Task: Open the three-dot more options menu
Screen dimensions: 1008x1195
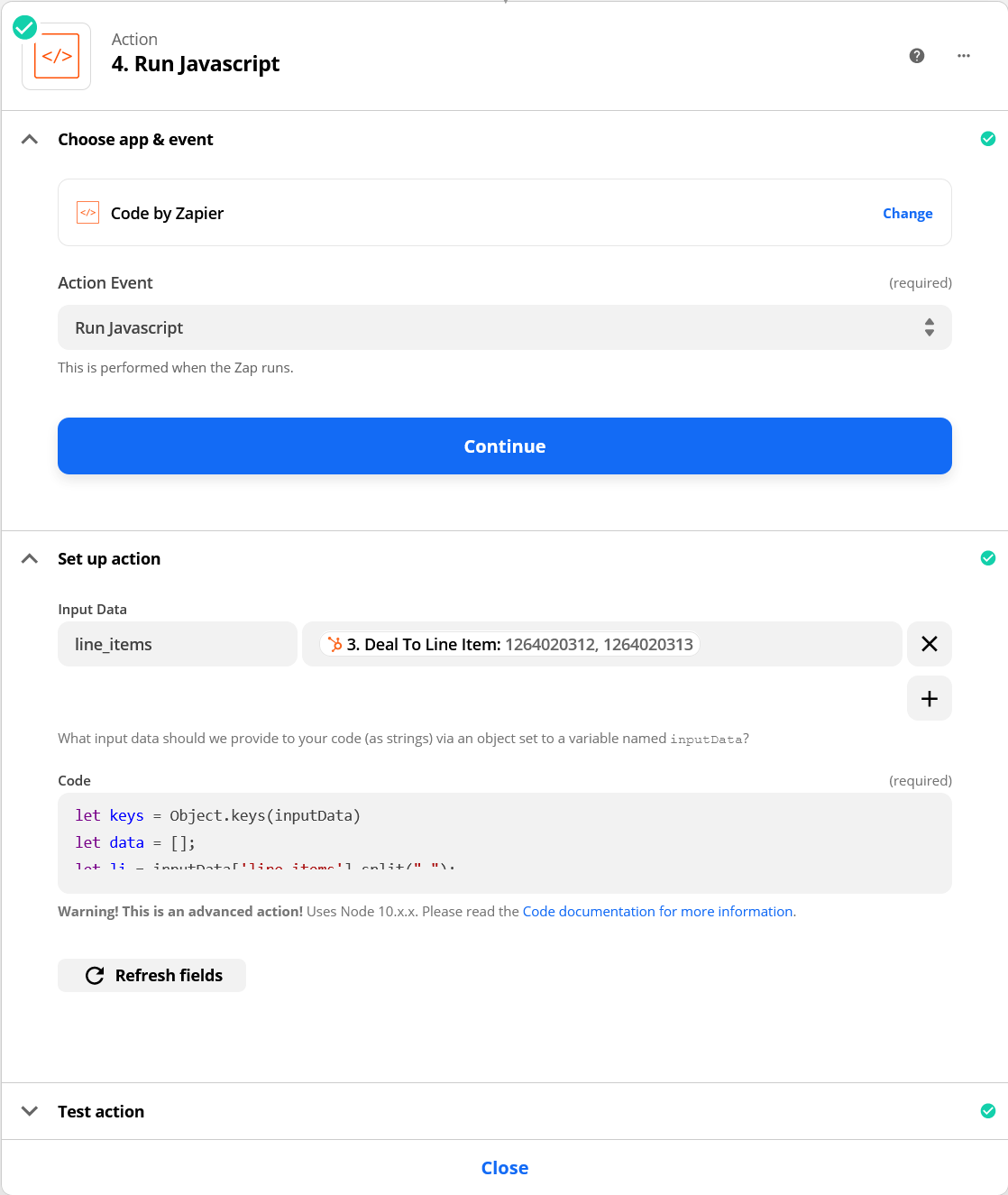Action: pos(964,56)
